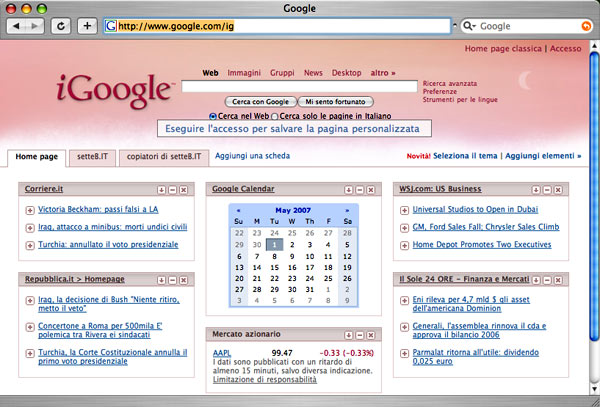Image resolution: width=600 pixels, height=407 pixels.
Task: Open the Mercato azionario gadget dropdown menu
Action: [349, 335]
